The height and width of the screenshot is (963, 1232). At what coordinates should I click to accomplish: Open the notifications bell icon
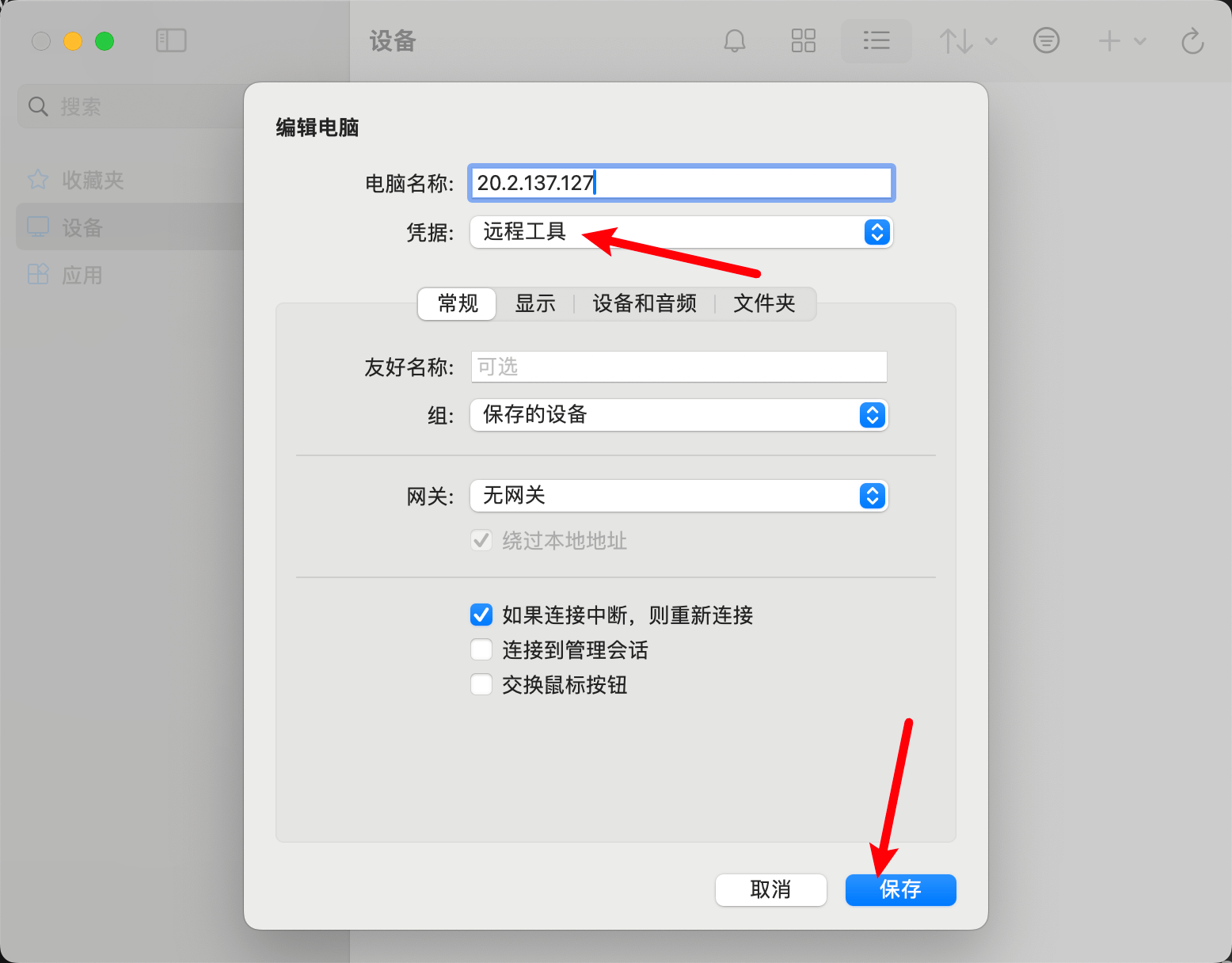click(735, 40)
